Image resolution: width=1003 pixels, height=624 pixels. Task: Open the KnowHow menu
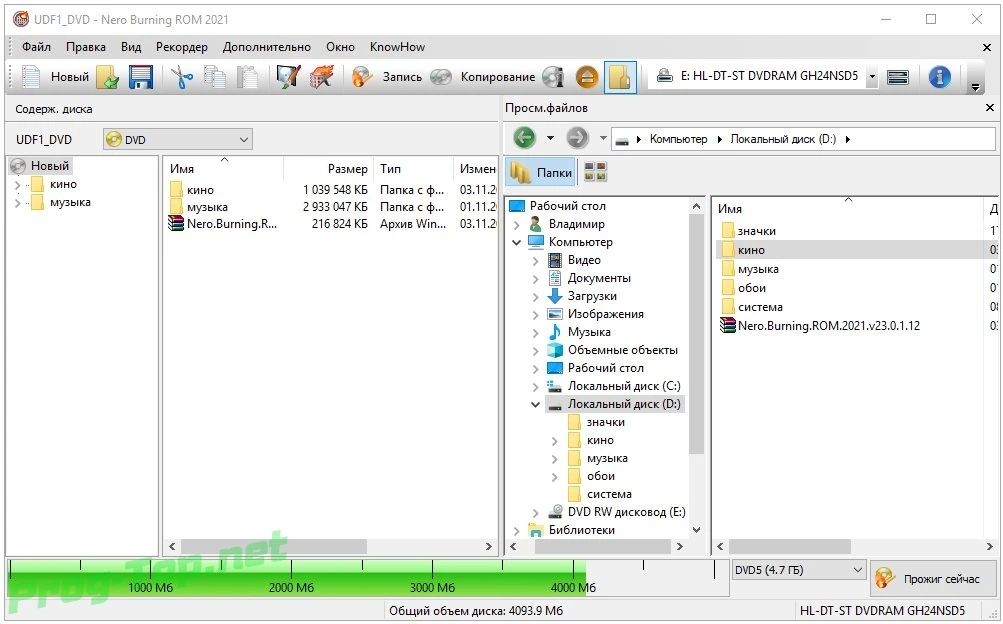coord(397,47)
